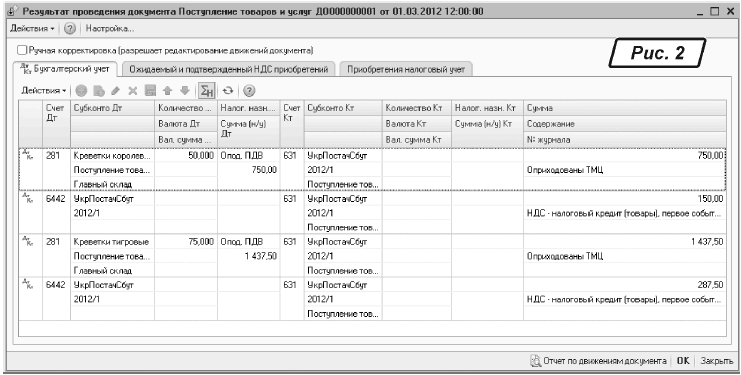Click Оприходованы ТМЦ in the 750,00 entry
This screenshot has width=741, height=375.
565,170
